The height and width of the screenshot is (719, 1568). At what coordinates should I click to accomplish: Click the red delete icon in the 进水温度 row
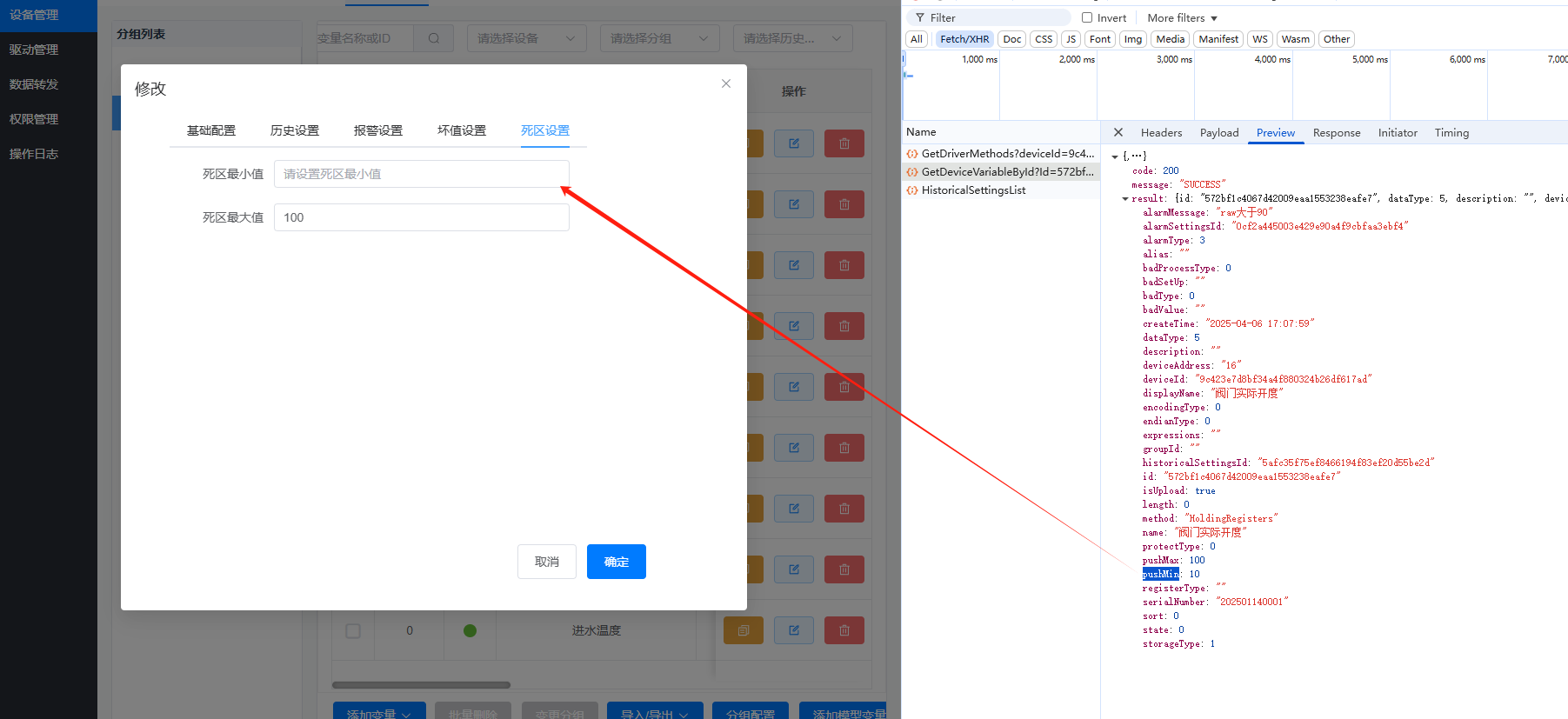[x=844, y=630]
